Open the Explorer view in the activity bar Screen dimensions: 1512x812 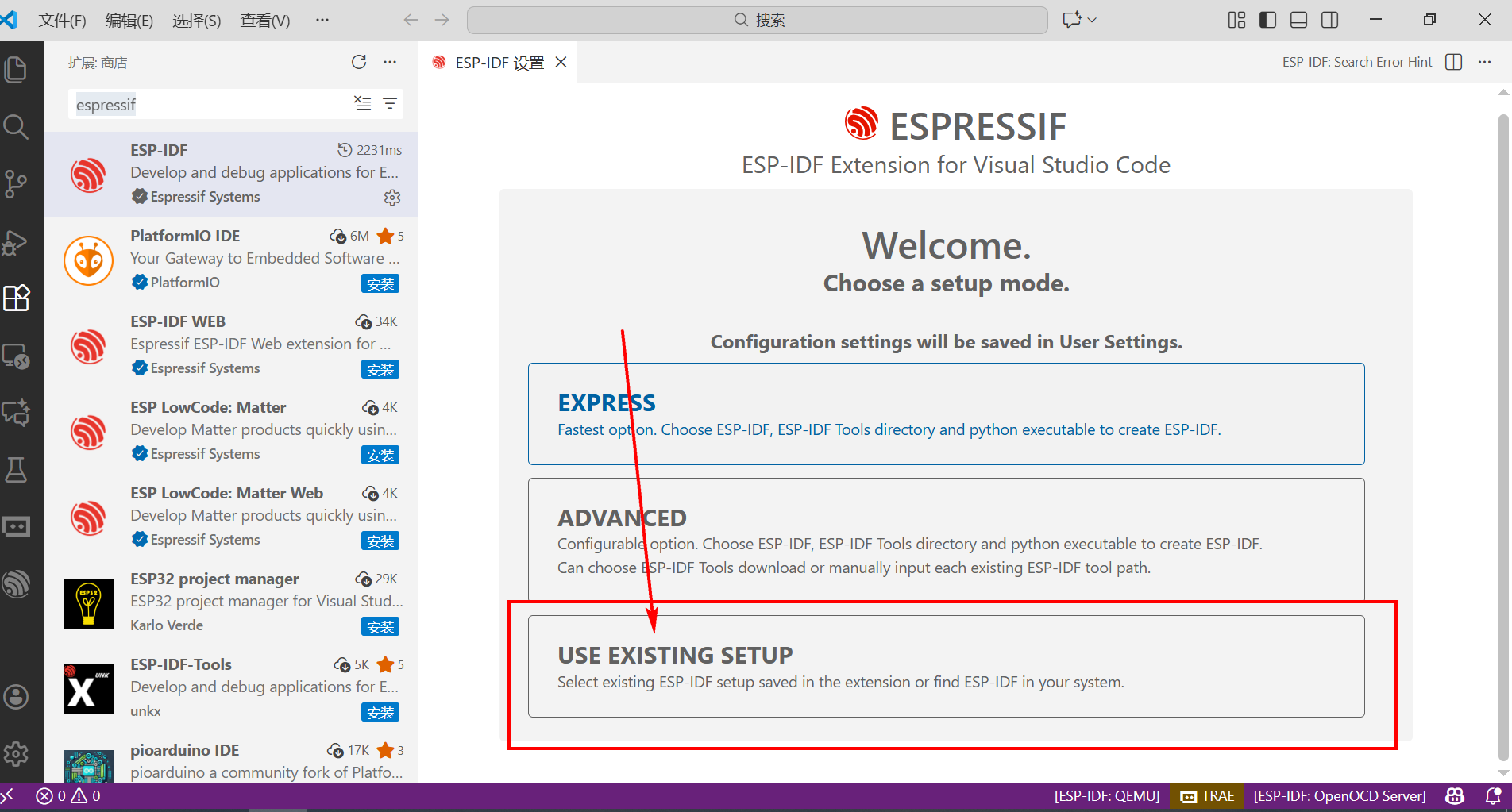16,70
